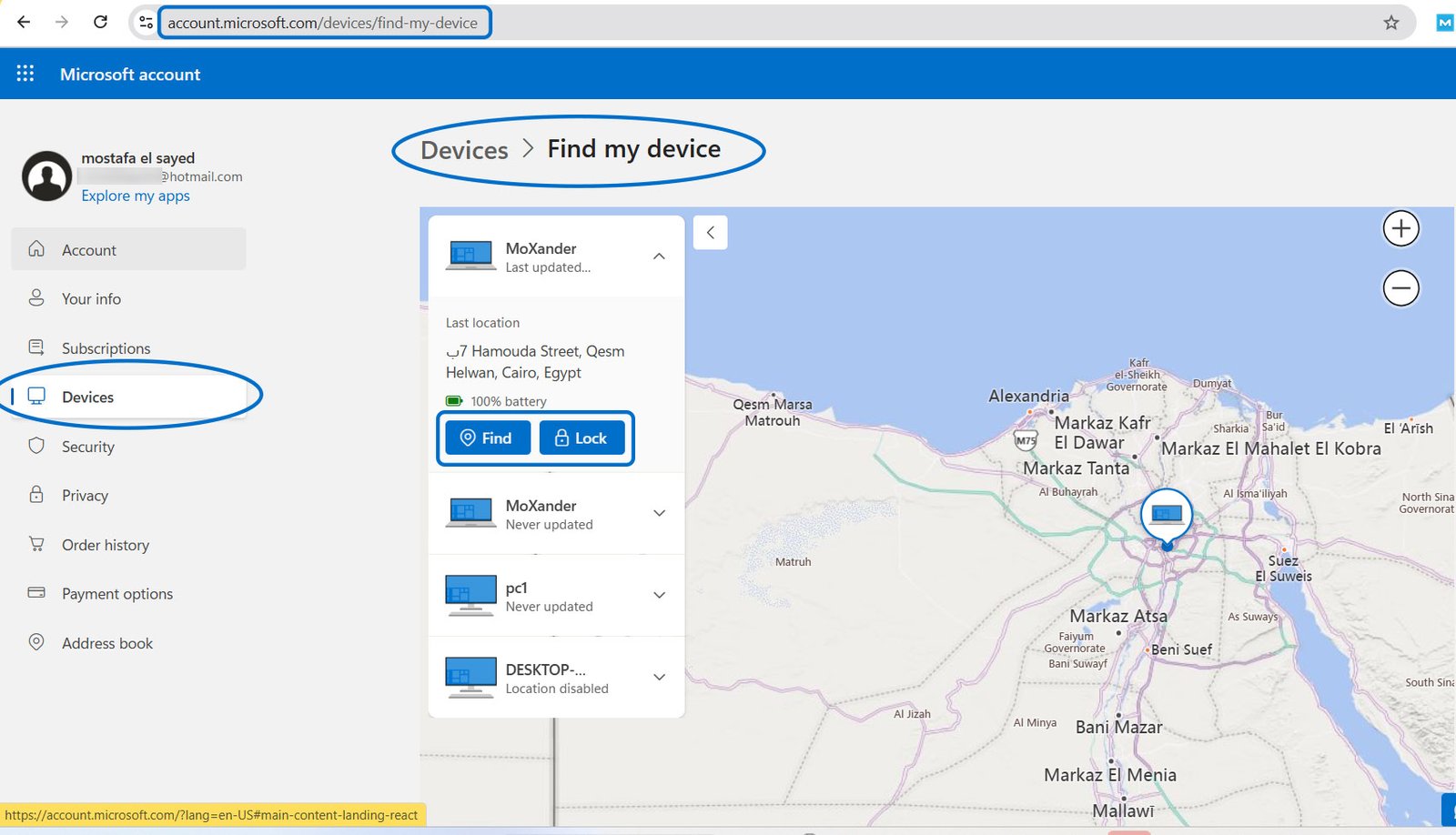Image resolution: width=1456 pixels, height=835 pixels.
Task: Click the Find my device heading
Action: click(x=634, y=149)
